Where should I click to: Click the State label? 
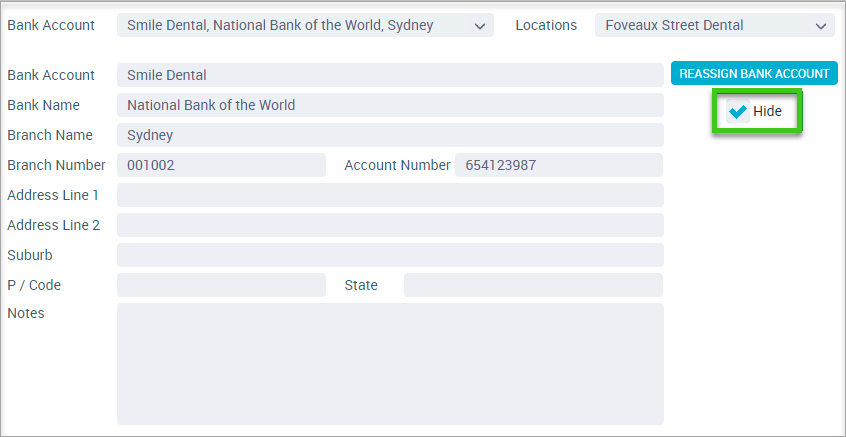pos(361,285)
